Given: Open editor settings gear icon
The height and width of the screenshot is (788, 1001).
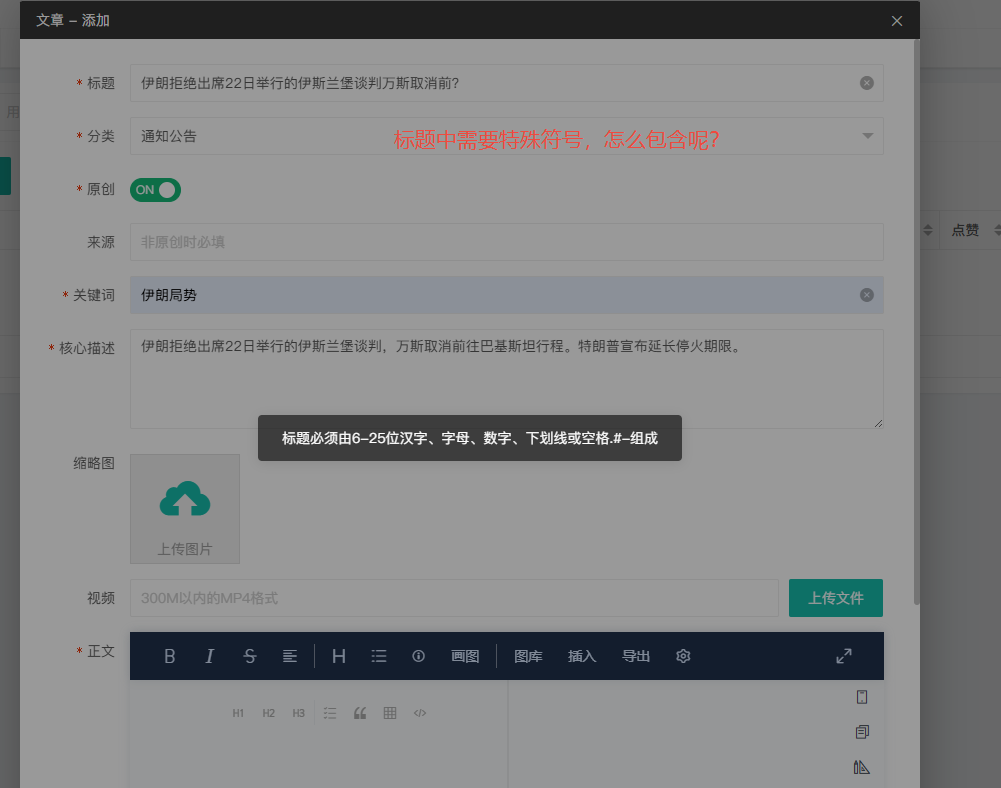Looking at the screenshot, I should (684, 656).
